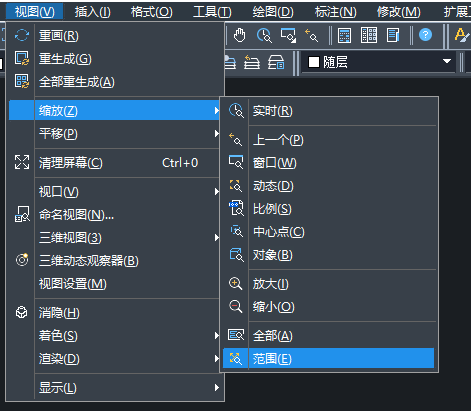The height and width of the screenshot is (411, 471).
Task: Open the 插入(I) menu
Action: pyautogui.click(x=92, y=12)
